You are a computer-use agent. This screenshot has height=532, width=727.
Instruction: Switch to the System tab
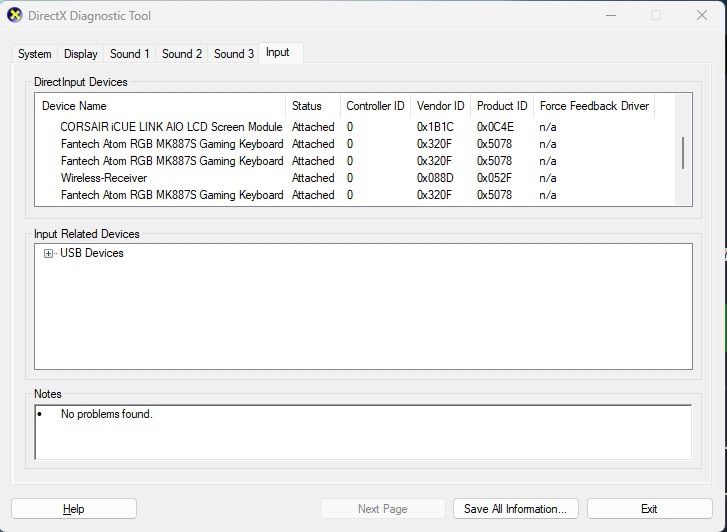[x=34, y=54]
